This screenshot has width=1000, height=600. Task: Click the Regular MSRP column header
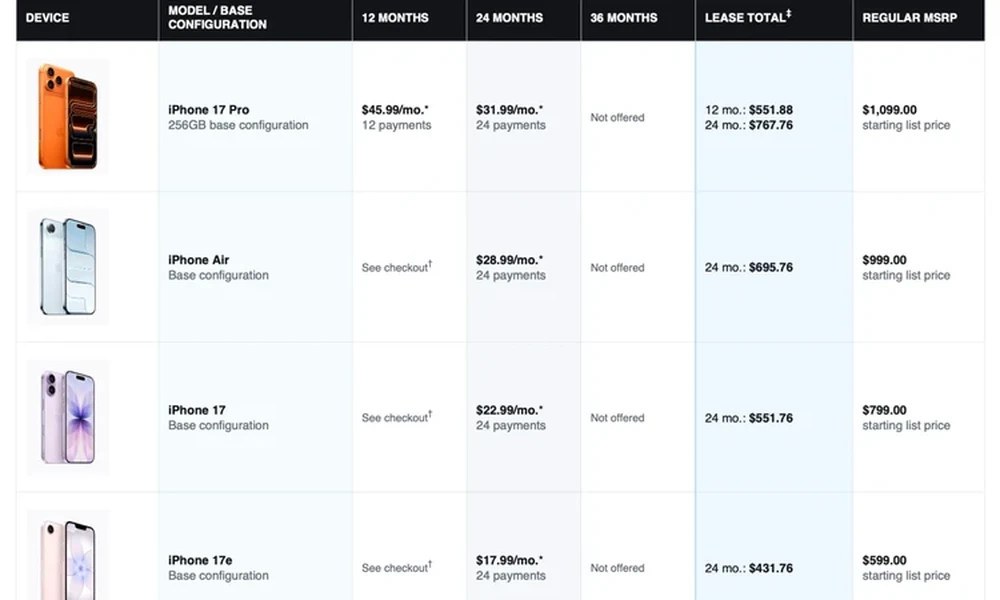909,18
